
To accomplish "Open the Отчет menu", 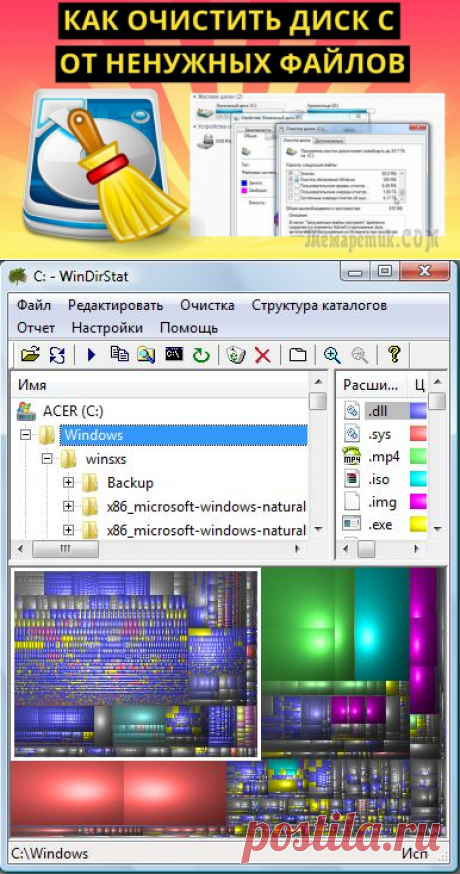I will [36, 328].
